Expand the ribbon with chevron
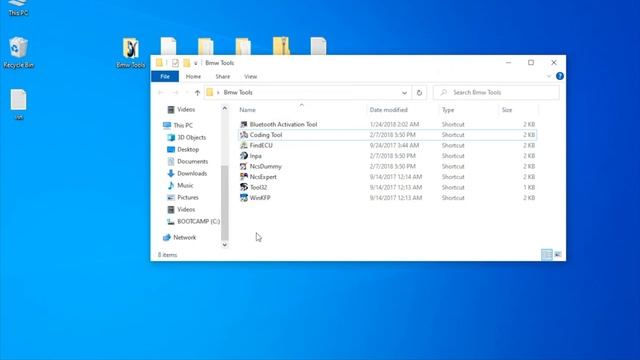The height and width of the screenshot is (360, 640). [x=549, y=76]
